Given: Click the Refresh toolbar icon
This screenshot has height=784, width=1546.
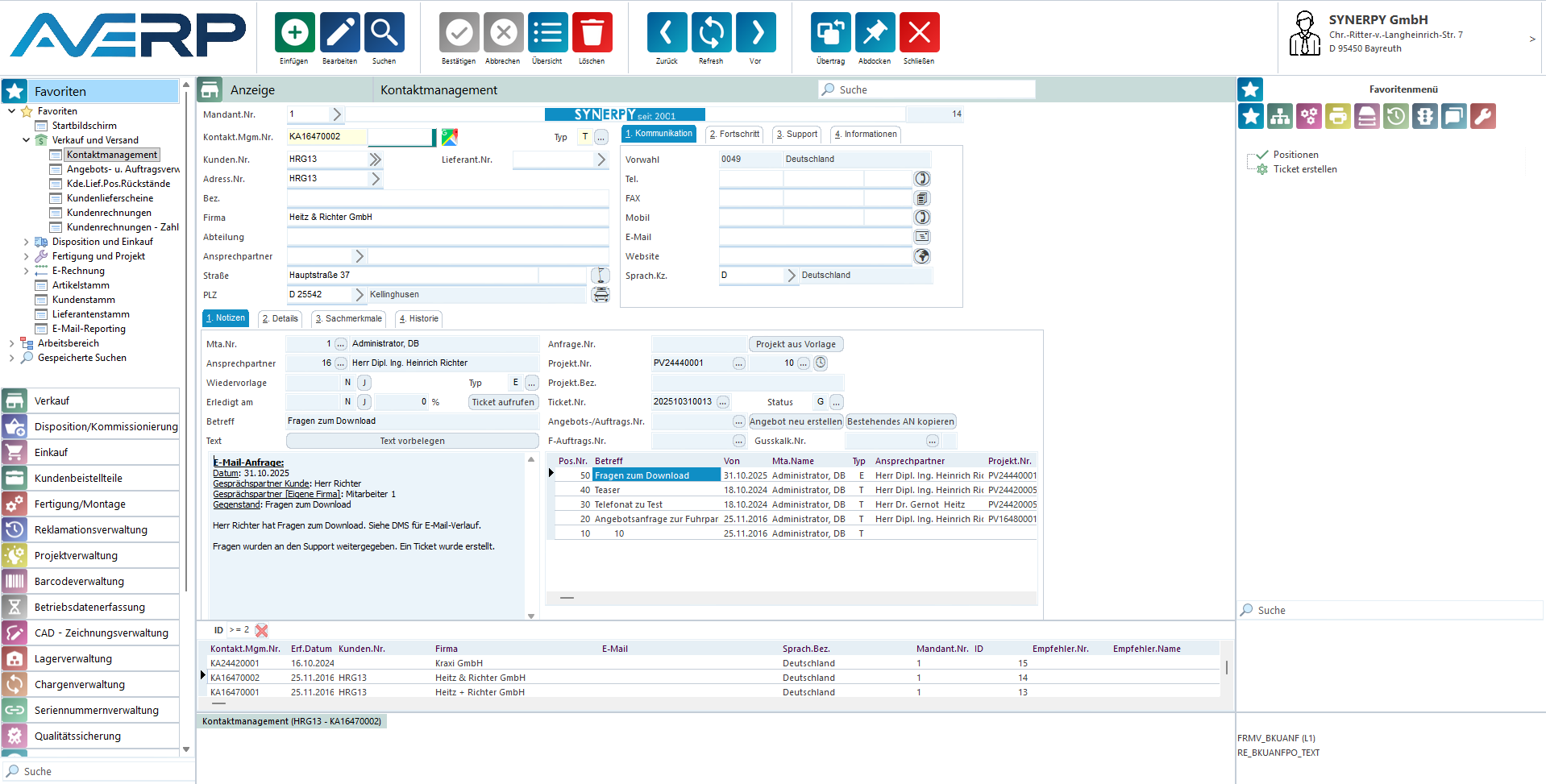Looking at the screenshot, I should click(711, 33).
